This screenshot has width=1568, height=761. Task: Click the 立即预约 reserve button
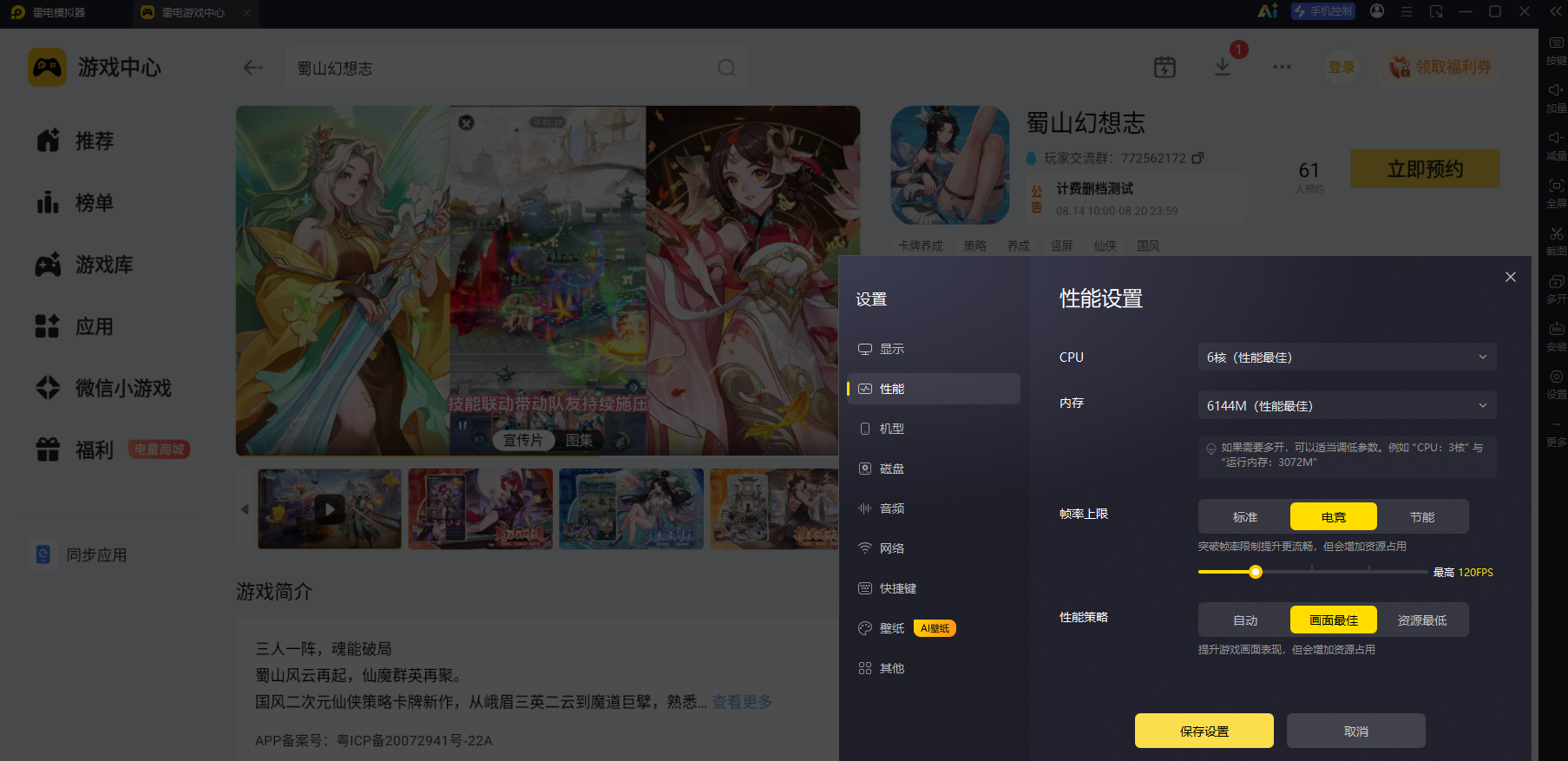(x=1425, y=168)
